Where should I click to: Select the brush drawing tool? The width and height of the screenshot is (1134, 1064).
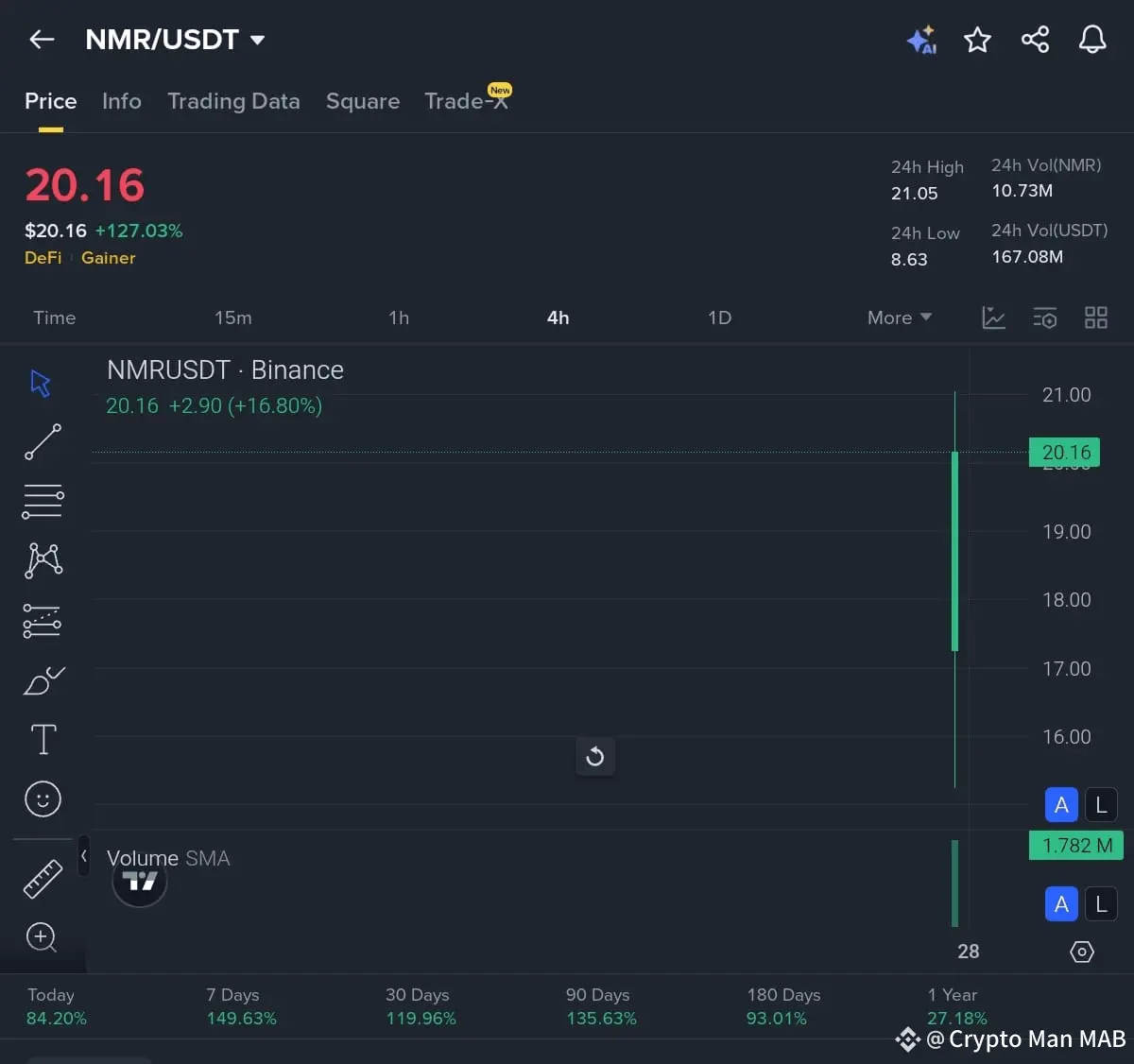click(x=43, y=680)
